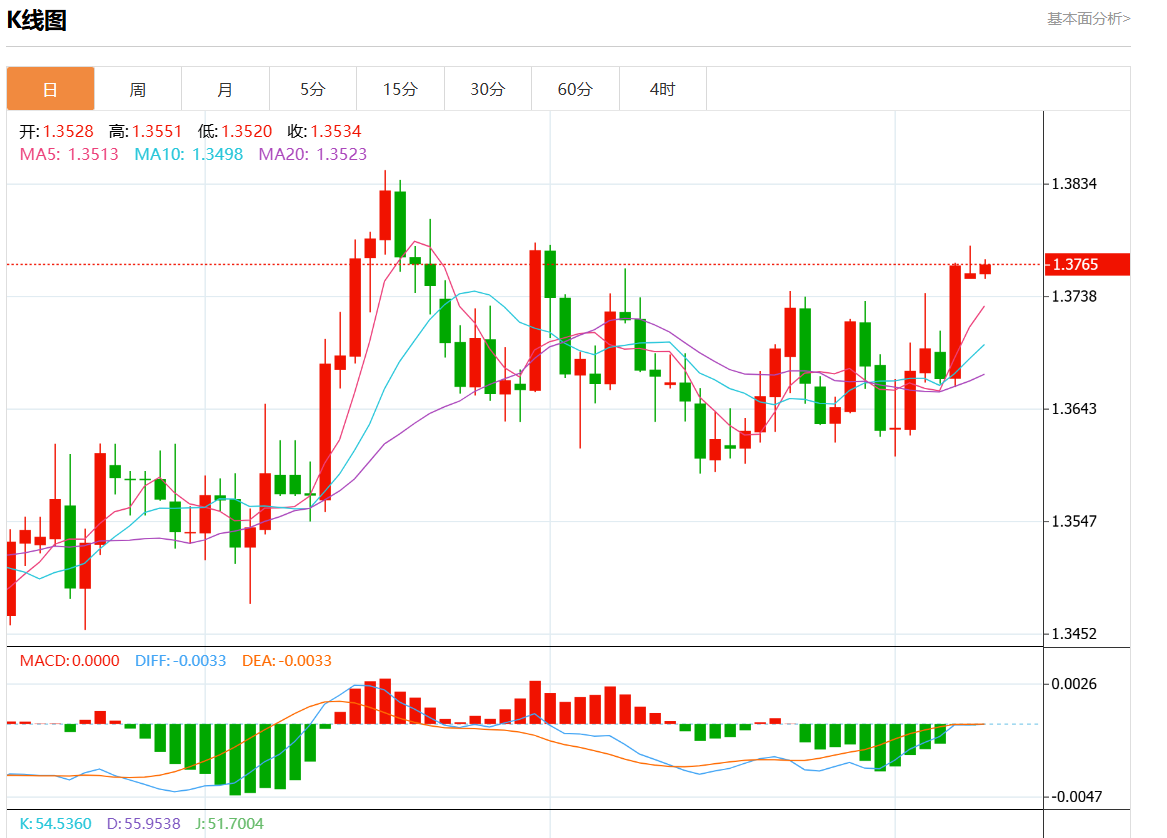Click the 开: 1.3528 open price value

pyautogui.click(x=57, y=132)
